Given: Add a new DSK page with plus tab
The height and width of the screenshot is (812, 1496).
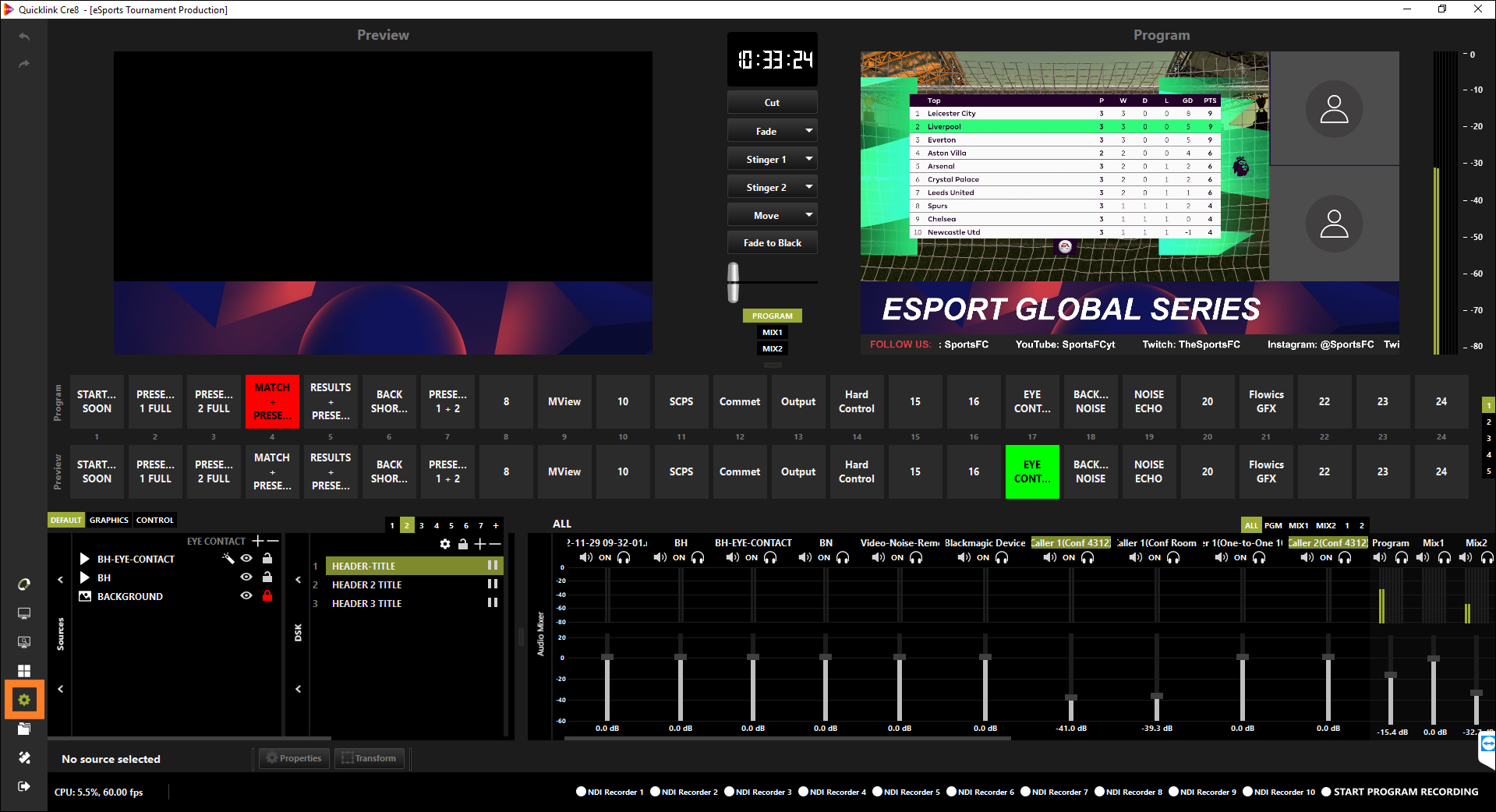Looking at the screenshot, I should [496, 525].
